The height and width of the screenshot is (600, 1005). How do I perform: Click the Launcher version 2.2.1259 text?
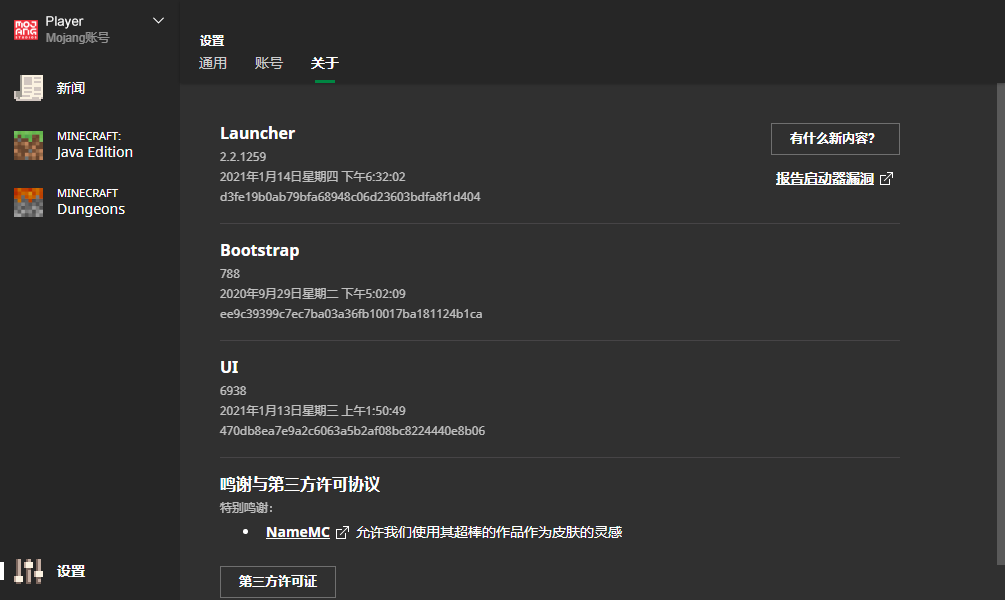point(243,156)
